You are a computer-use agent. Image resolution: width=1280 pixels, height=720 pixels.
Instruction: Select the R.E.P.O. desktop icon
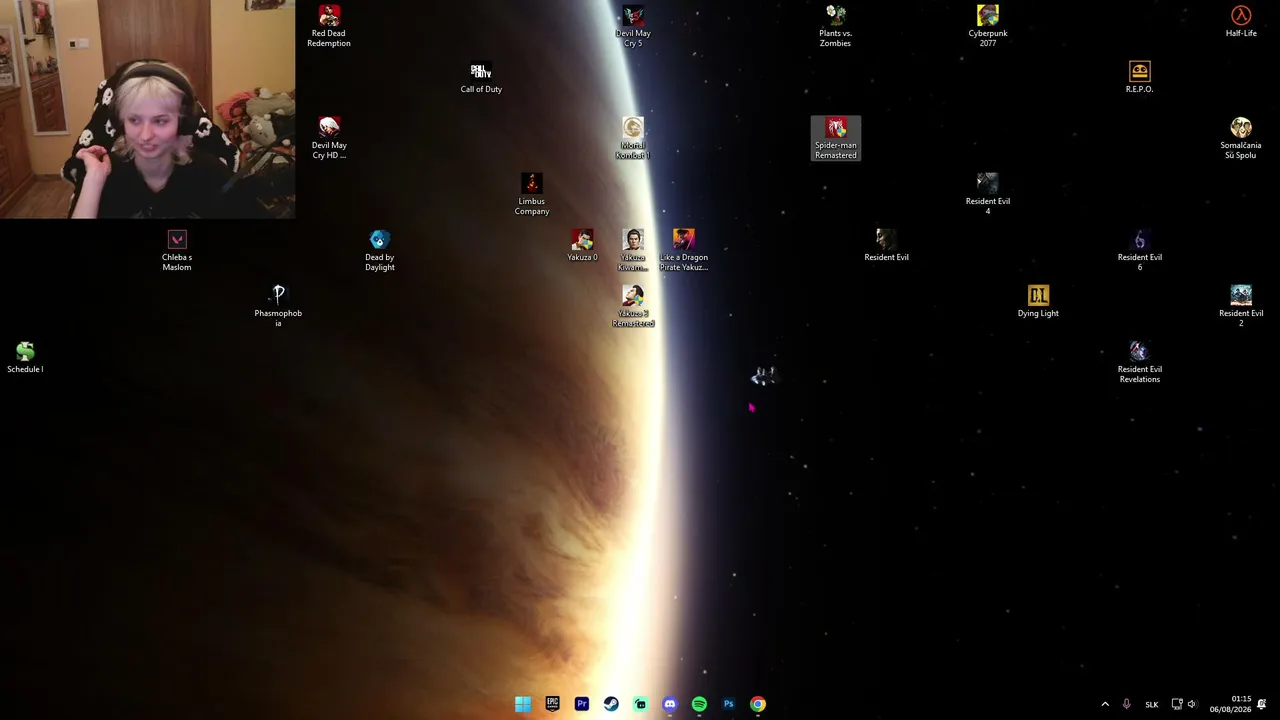(1139, 77)
